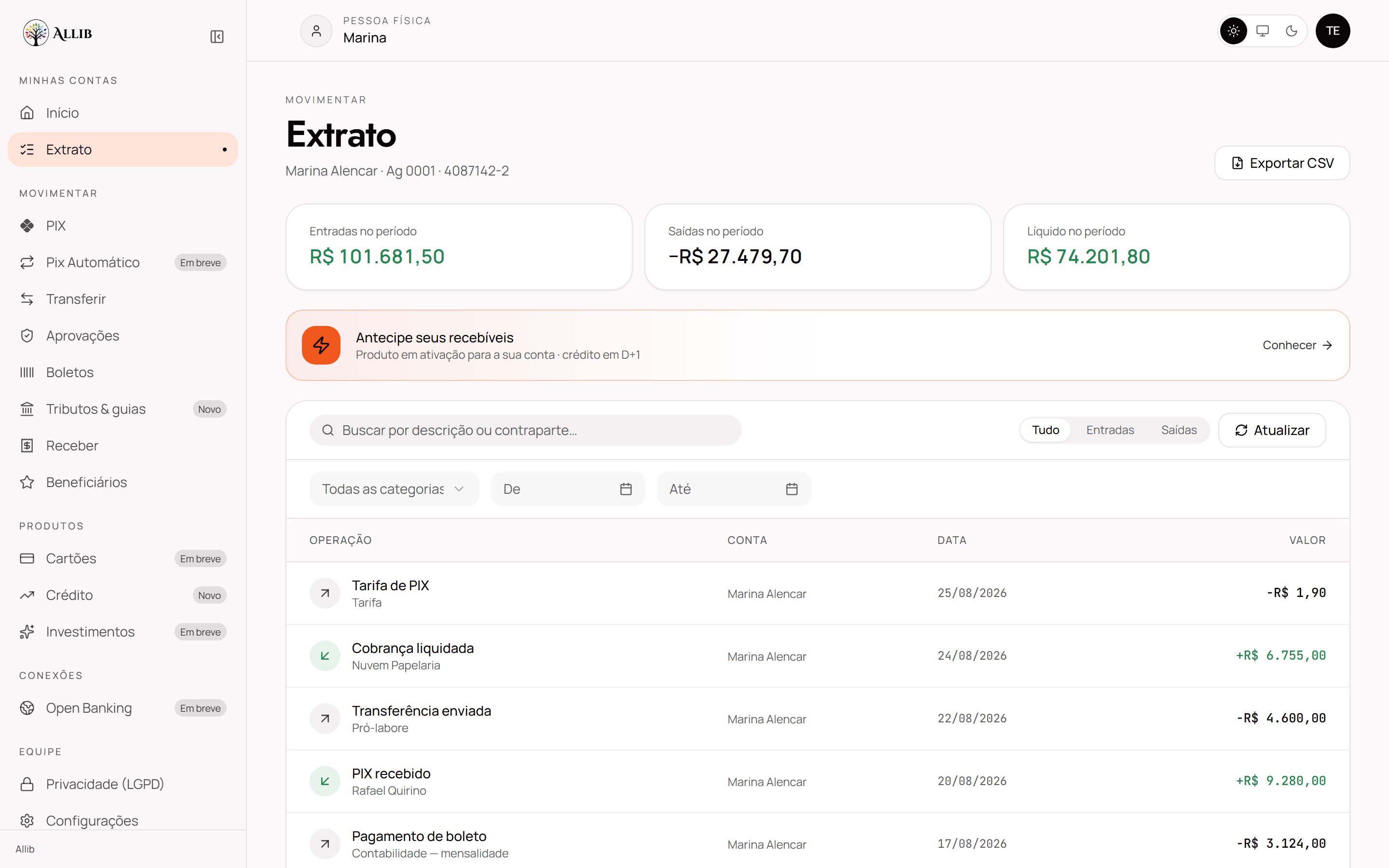
Task: Click the Pessoa Física person icon
Action: click(x=316, y=30)
